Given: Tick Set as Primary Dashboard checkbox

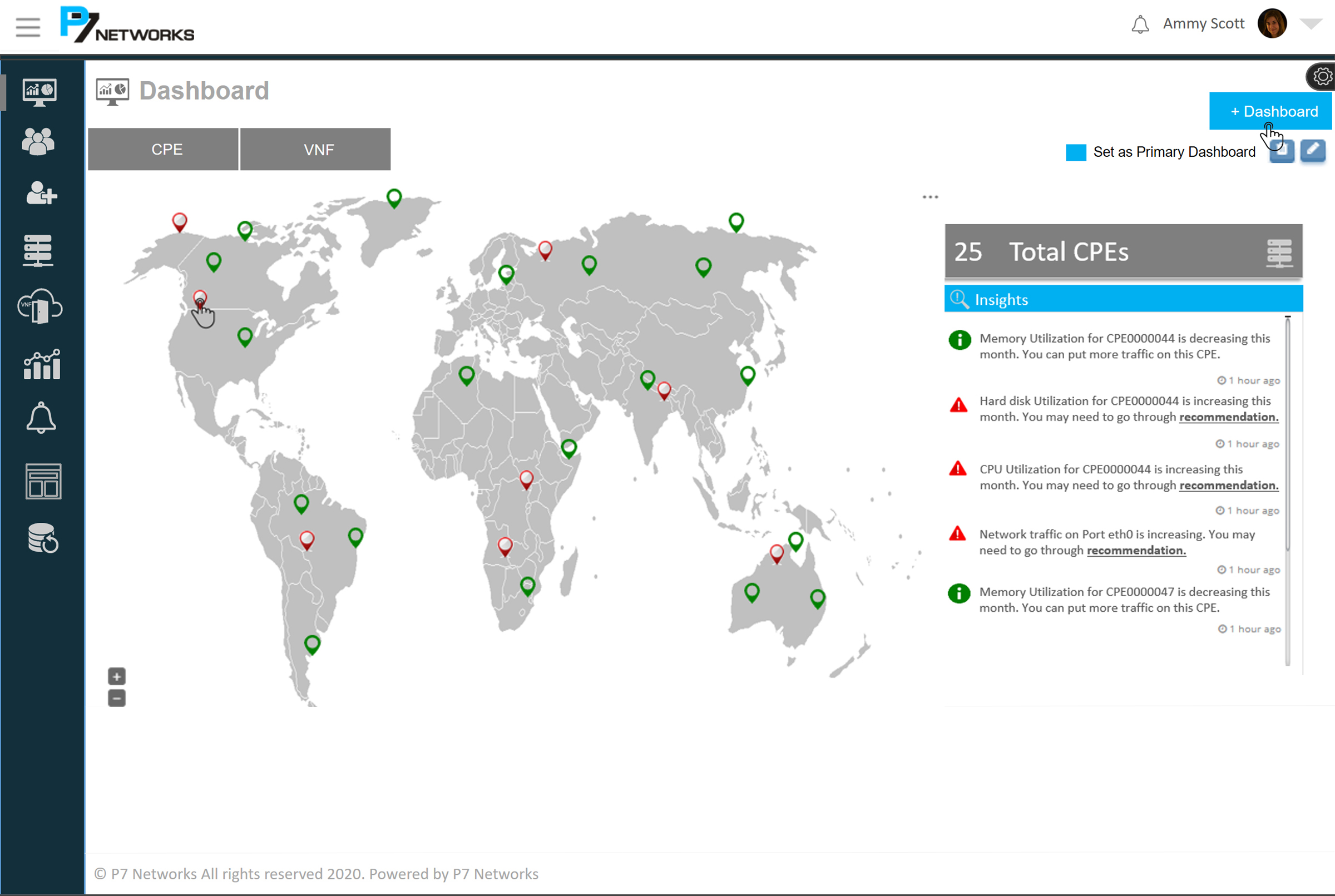Looking at the screenshot, I should coord(1076,152).
